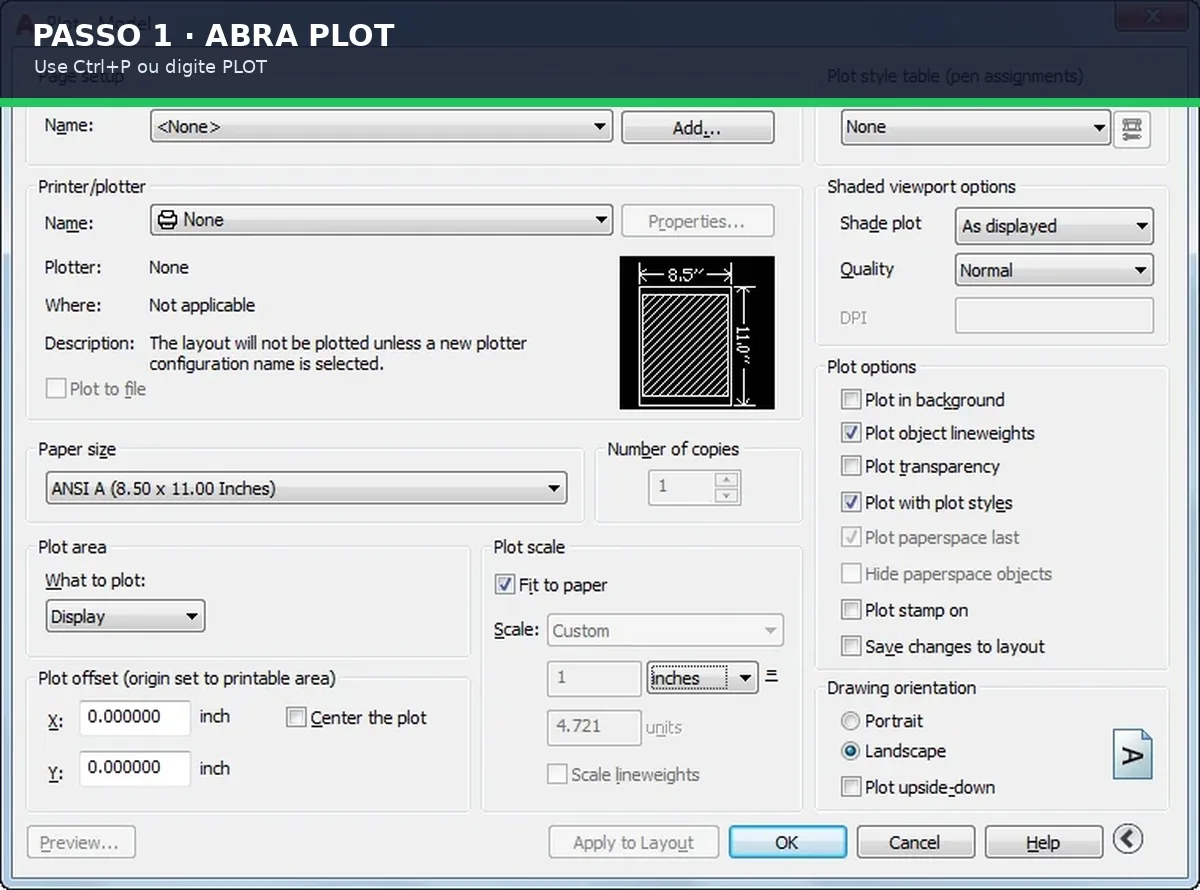
Task: Open Help for the Plot dialog
Action: pos(1043,842)
